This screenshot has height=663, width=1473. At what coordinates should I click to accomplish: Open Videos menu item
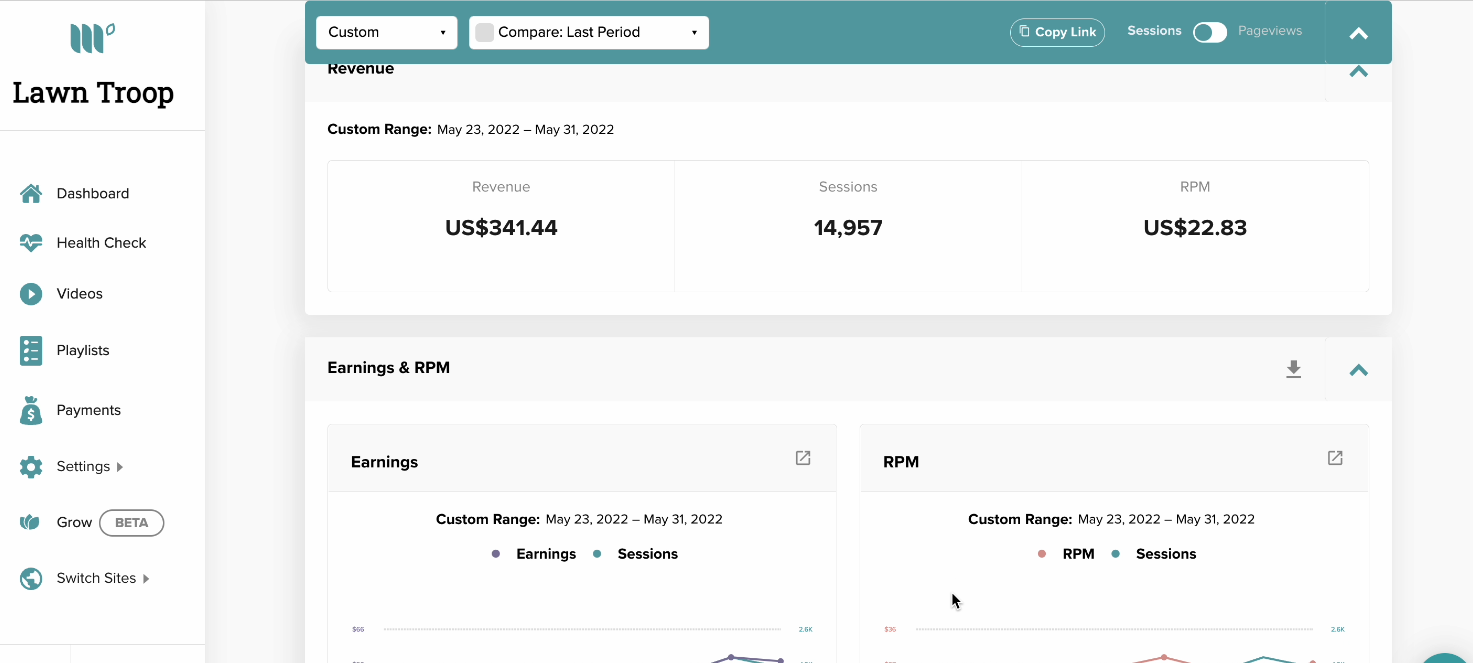pos(80,294)
